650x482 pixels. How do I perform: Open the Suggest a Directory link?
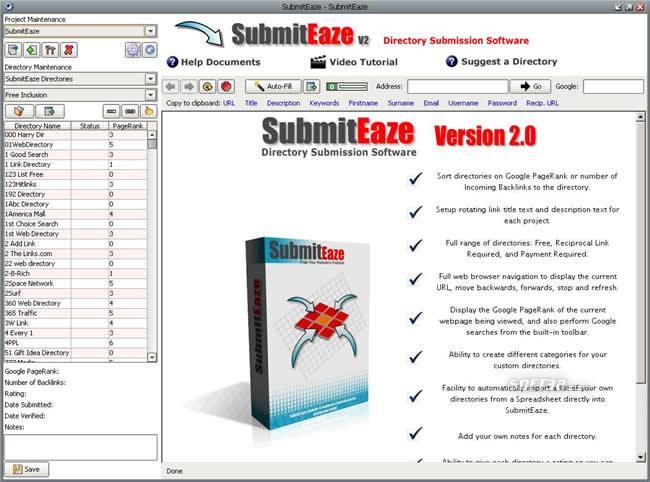509,62
